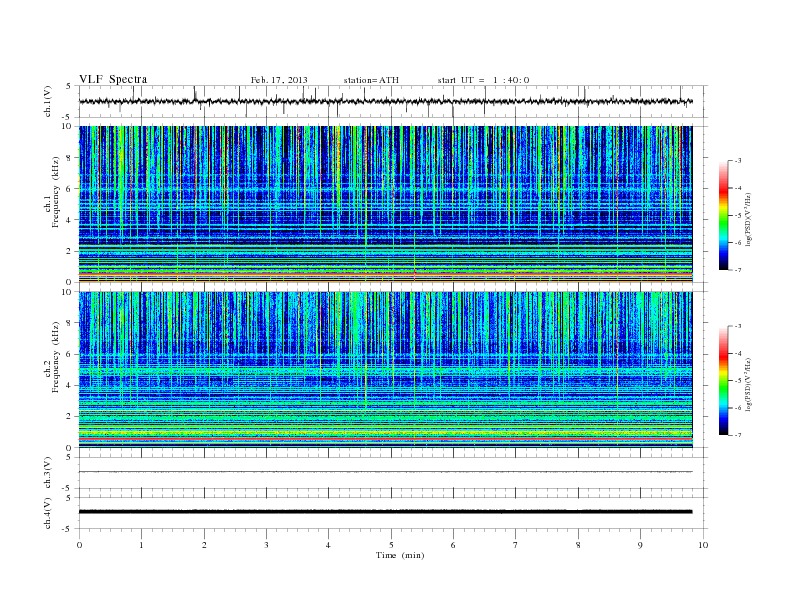Click time axis tick label "10" at bottom
The image size is (792, 612).
point(703,545)
